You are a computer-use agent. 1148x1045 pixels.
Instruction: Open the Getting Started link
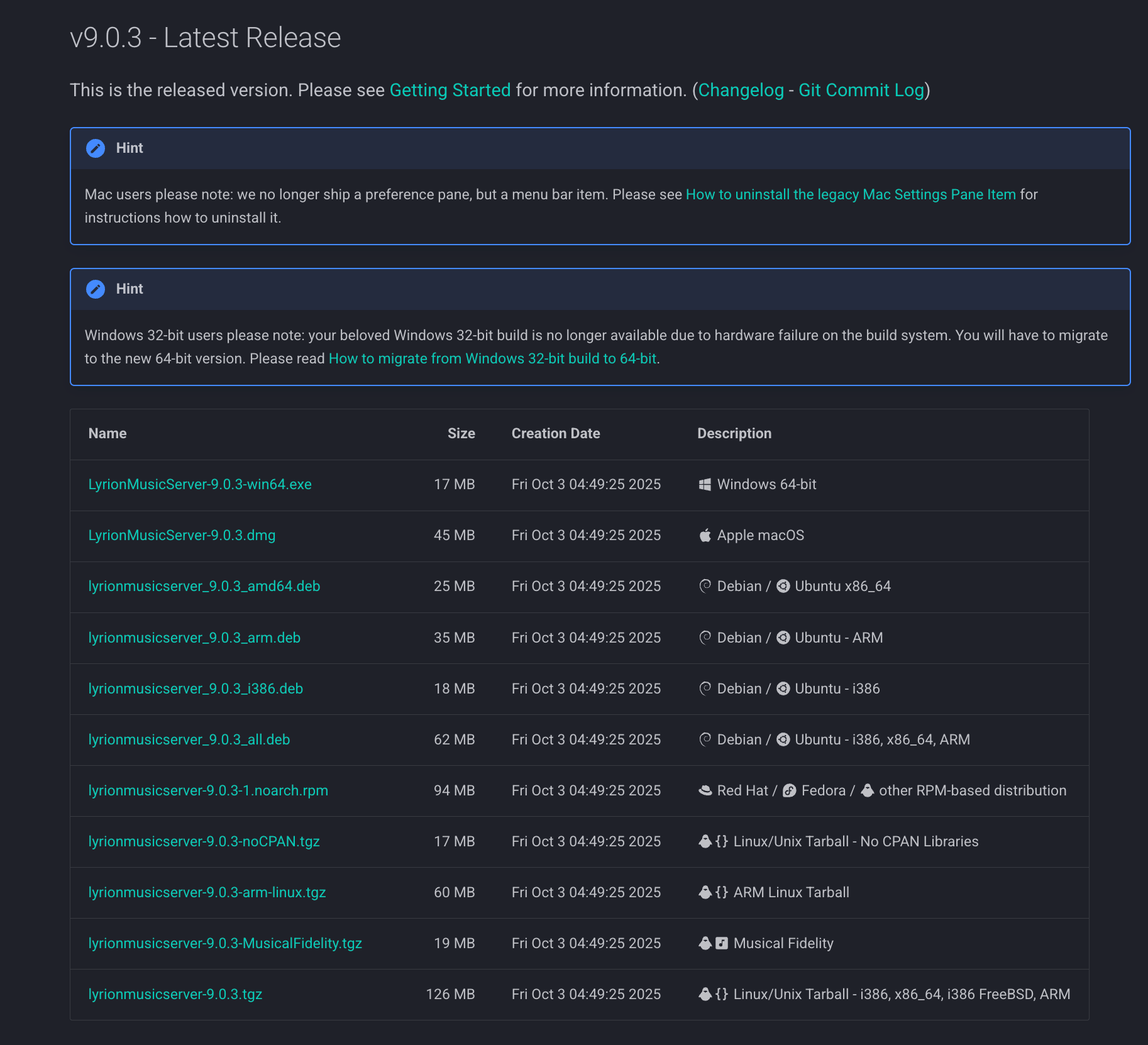450,90
